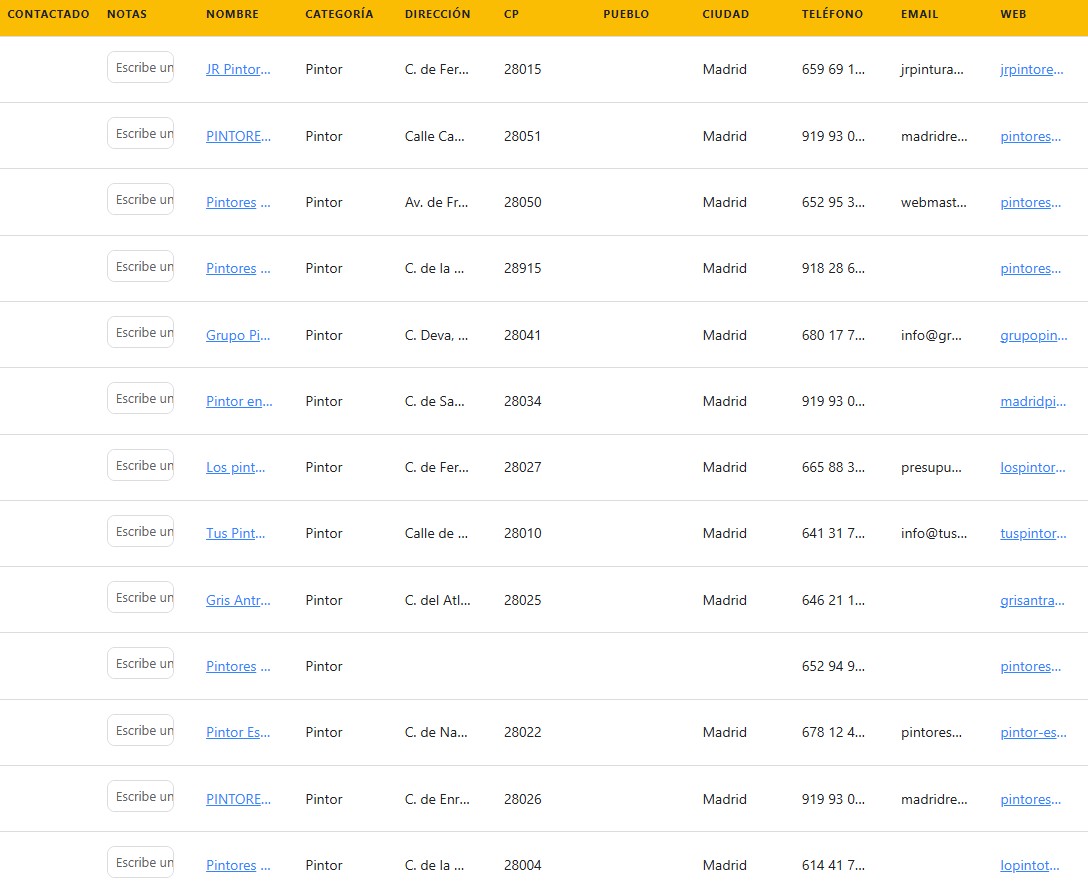Viewport: 1088px width, 885px height.
Task: Select the info@gr... email cell
Action: pos(931,335)
